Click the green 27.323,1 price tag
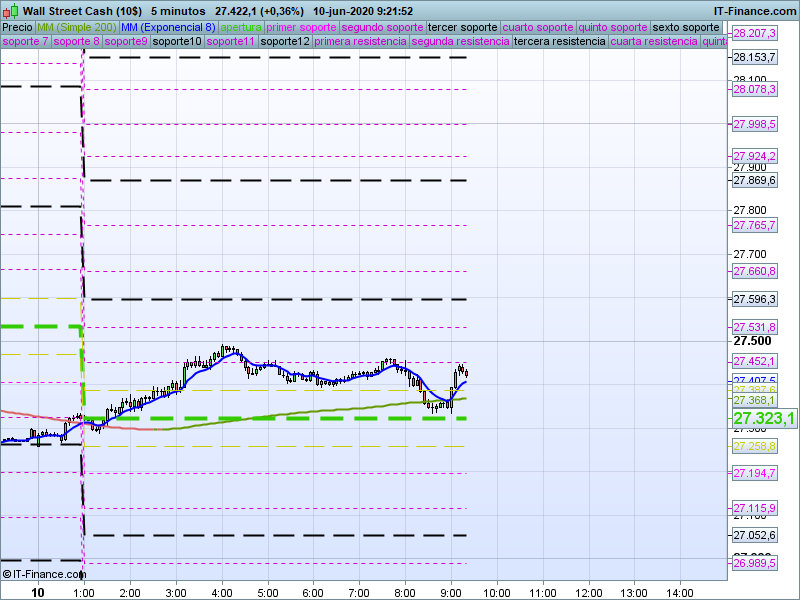 (x=763, y=418)
